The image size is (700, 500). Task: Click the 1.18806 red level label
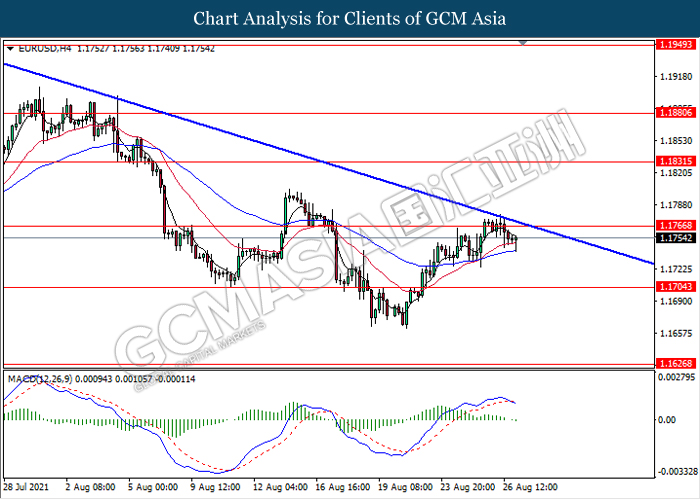(x=675, y=113)
